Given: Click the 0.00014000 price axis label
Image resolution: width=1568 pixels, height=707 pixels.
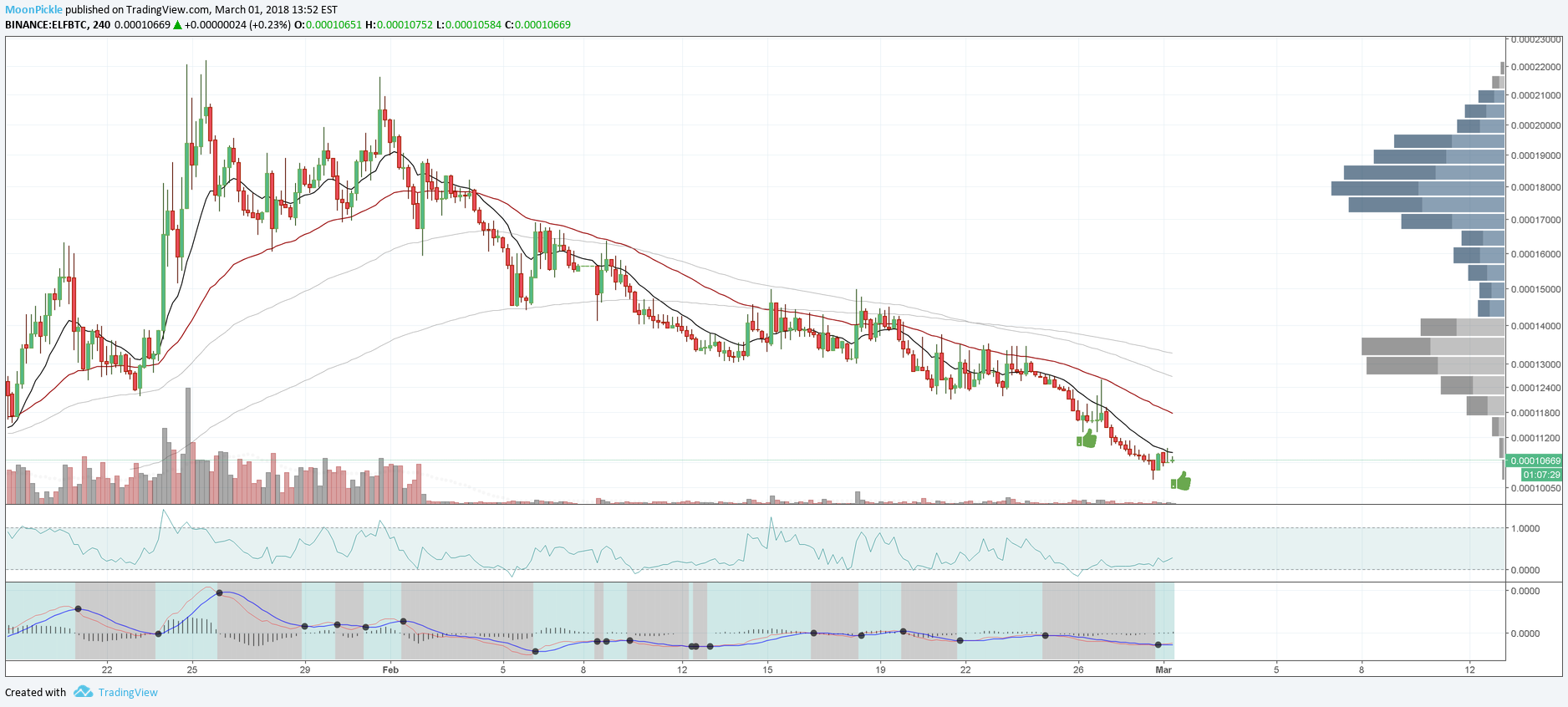Looking at the screenshot, I should click(1535, 326).
